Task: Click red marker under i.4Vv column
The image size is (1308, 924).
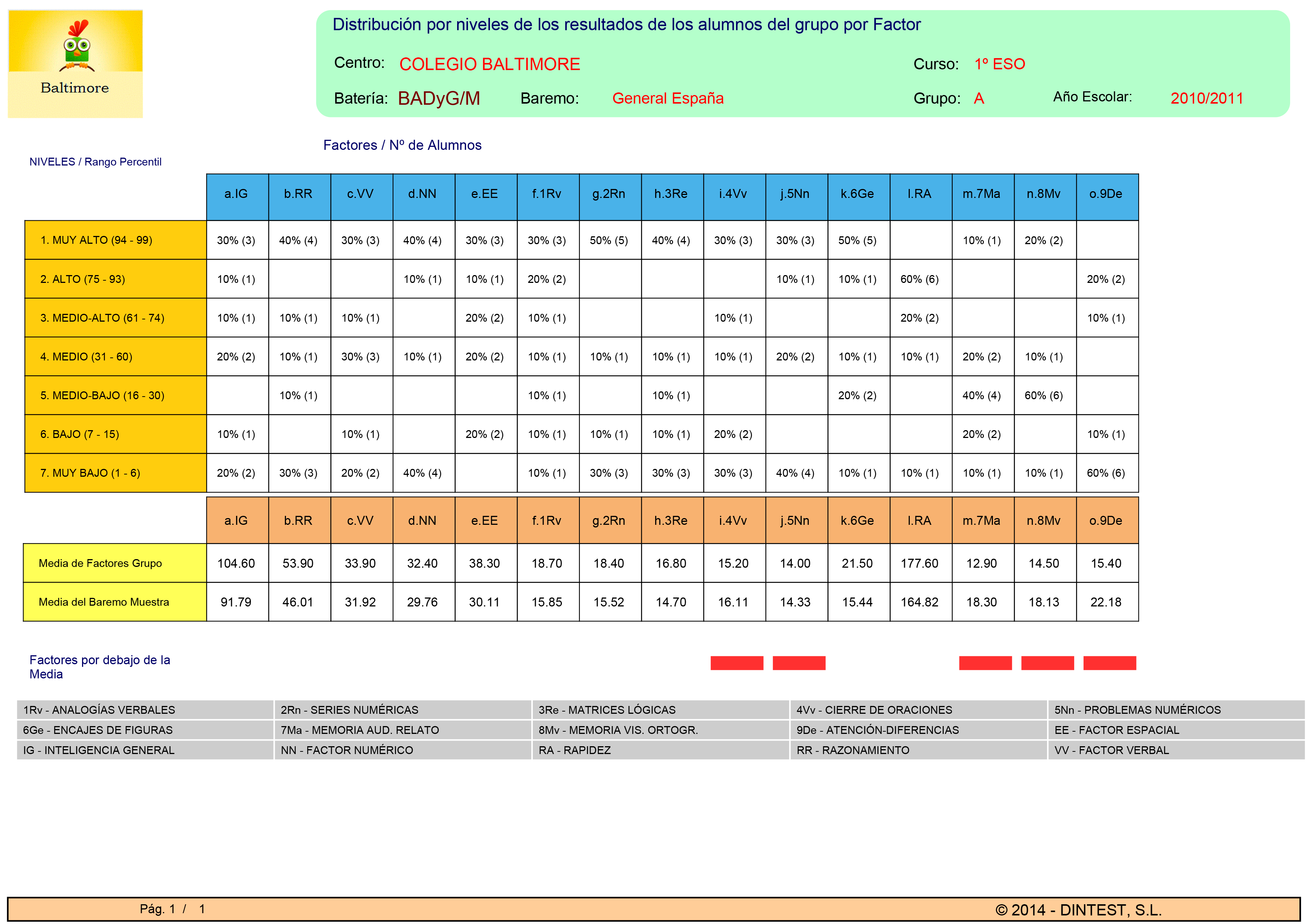Action: [x=737, y=663]
